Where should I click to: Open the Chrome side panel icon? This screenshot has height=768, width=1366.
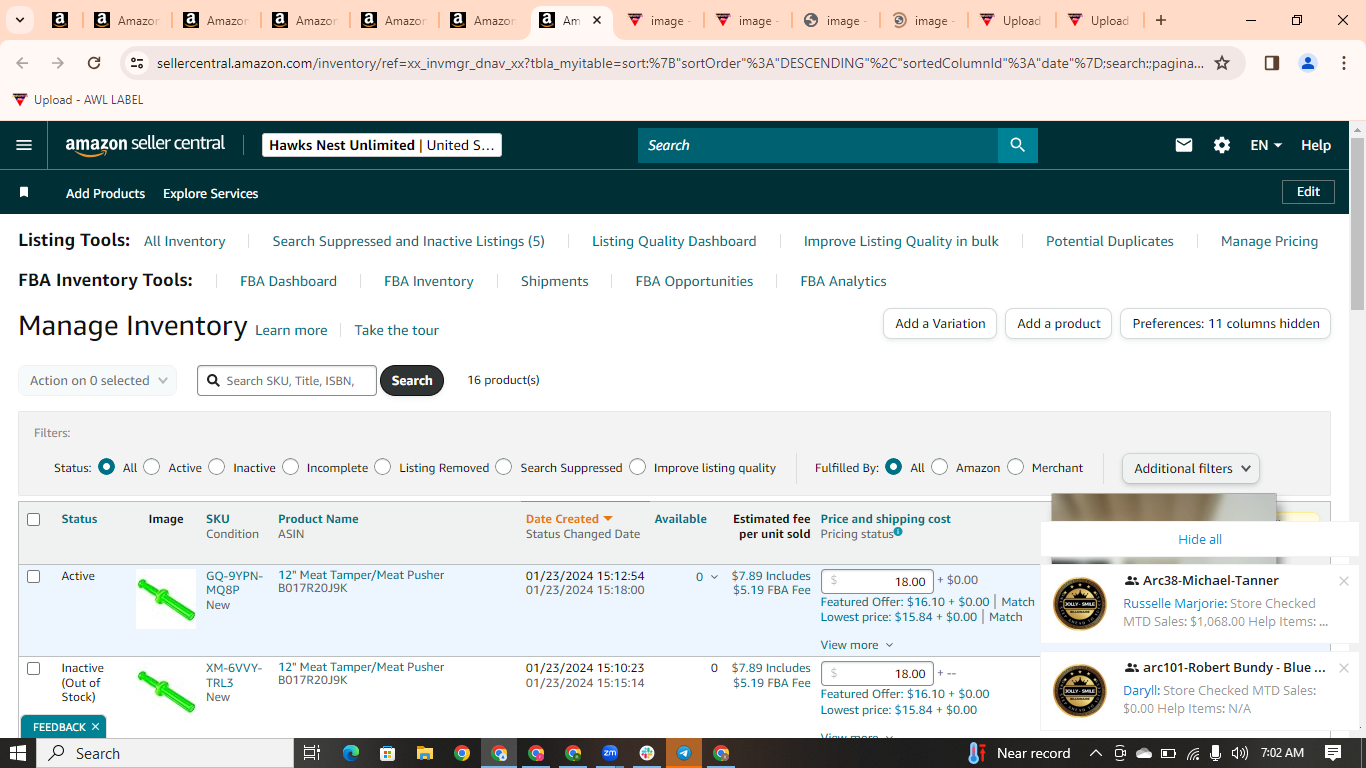[1272, 63]
